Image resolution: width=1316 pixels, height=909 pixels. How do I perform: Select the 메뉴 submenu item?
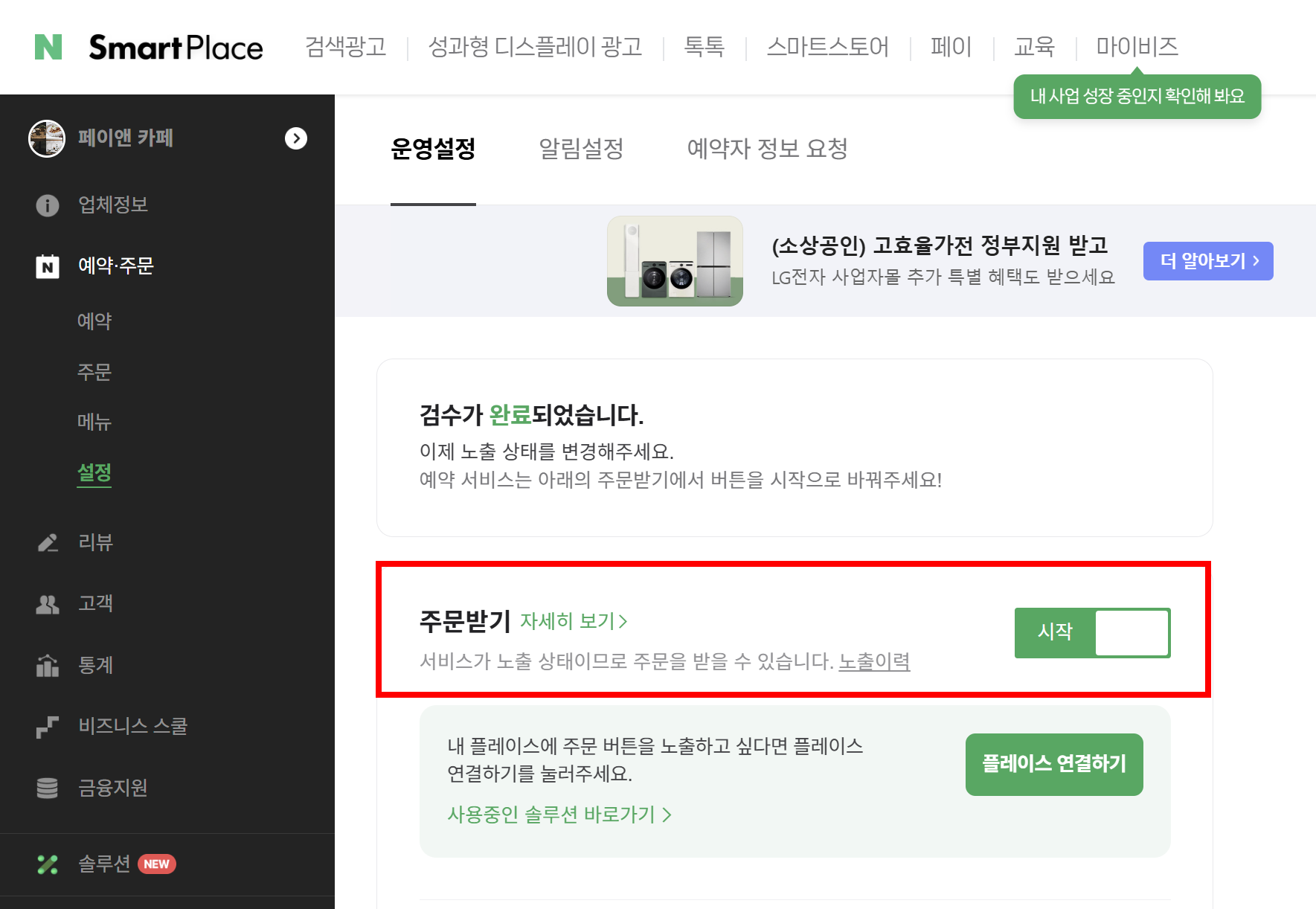pyautogui.click(x=94, y=423)
